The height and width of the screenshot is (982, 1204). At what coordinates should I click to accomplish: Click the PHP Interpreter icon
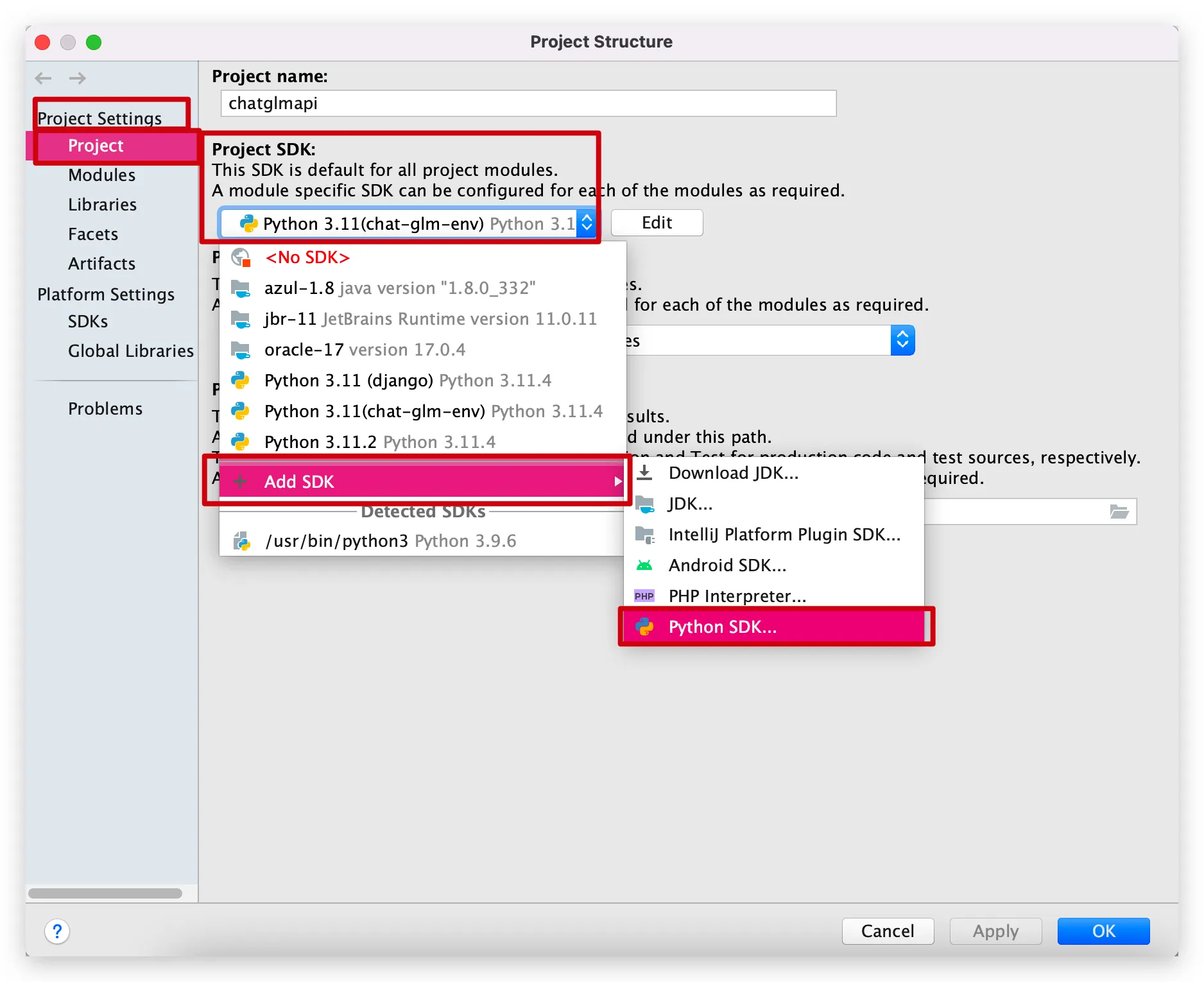coord(644,596)
